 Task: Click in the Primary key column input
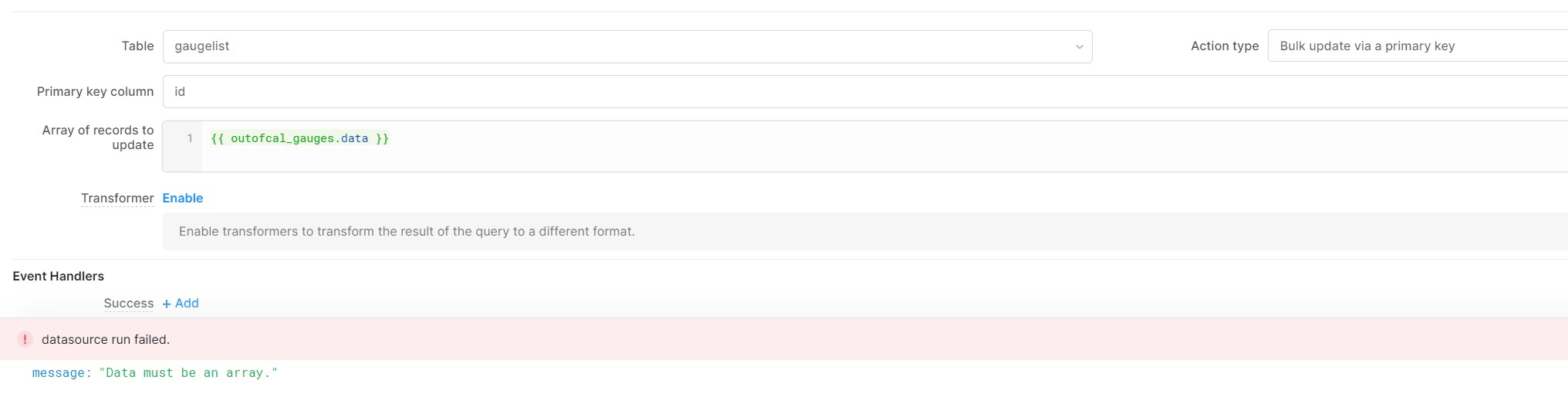pos(865,91)
